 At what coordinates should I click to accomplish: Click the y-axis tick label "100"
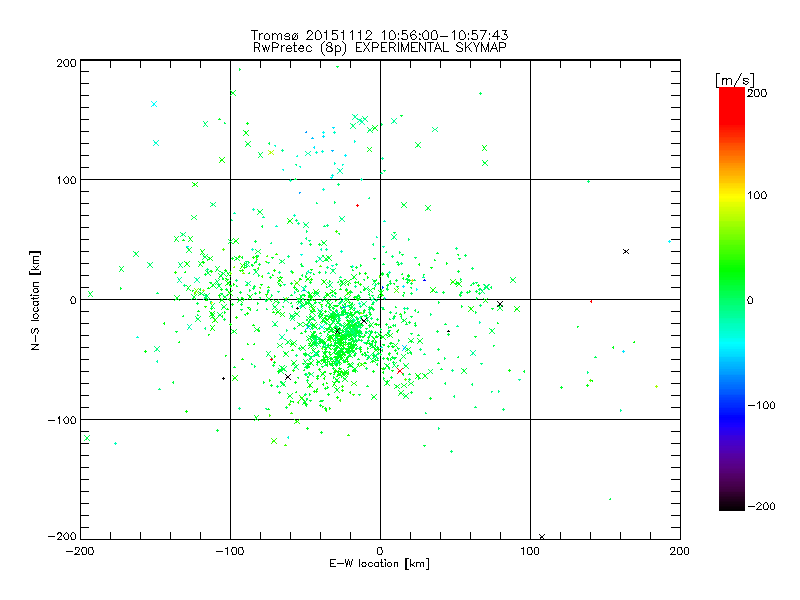(66, 180)
